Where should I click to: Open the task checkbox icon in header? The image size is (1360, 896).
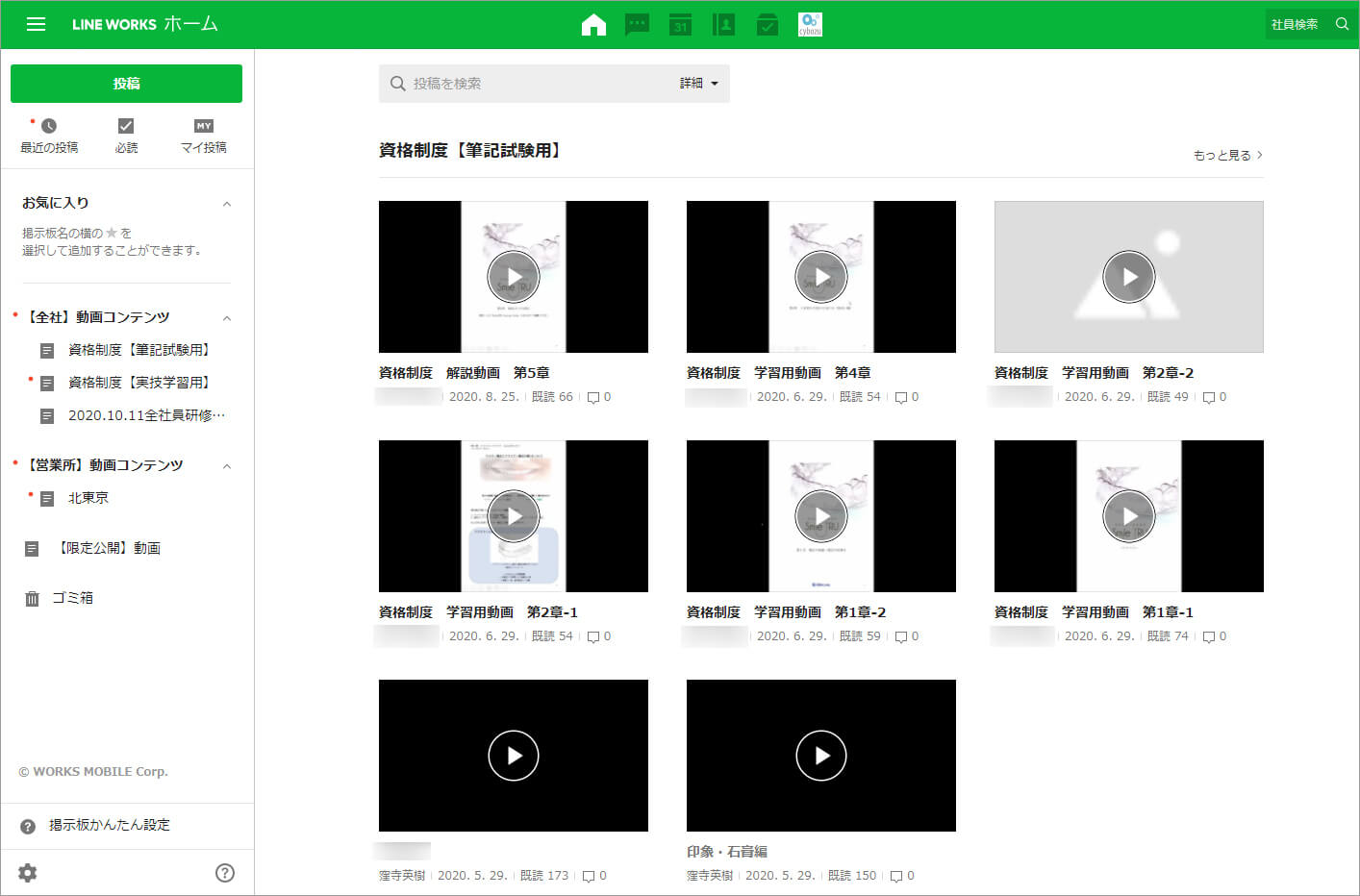pyautogui.click(x=767, y=25)
